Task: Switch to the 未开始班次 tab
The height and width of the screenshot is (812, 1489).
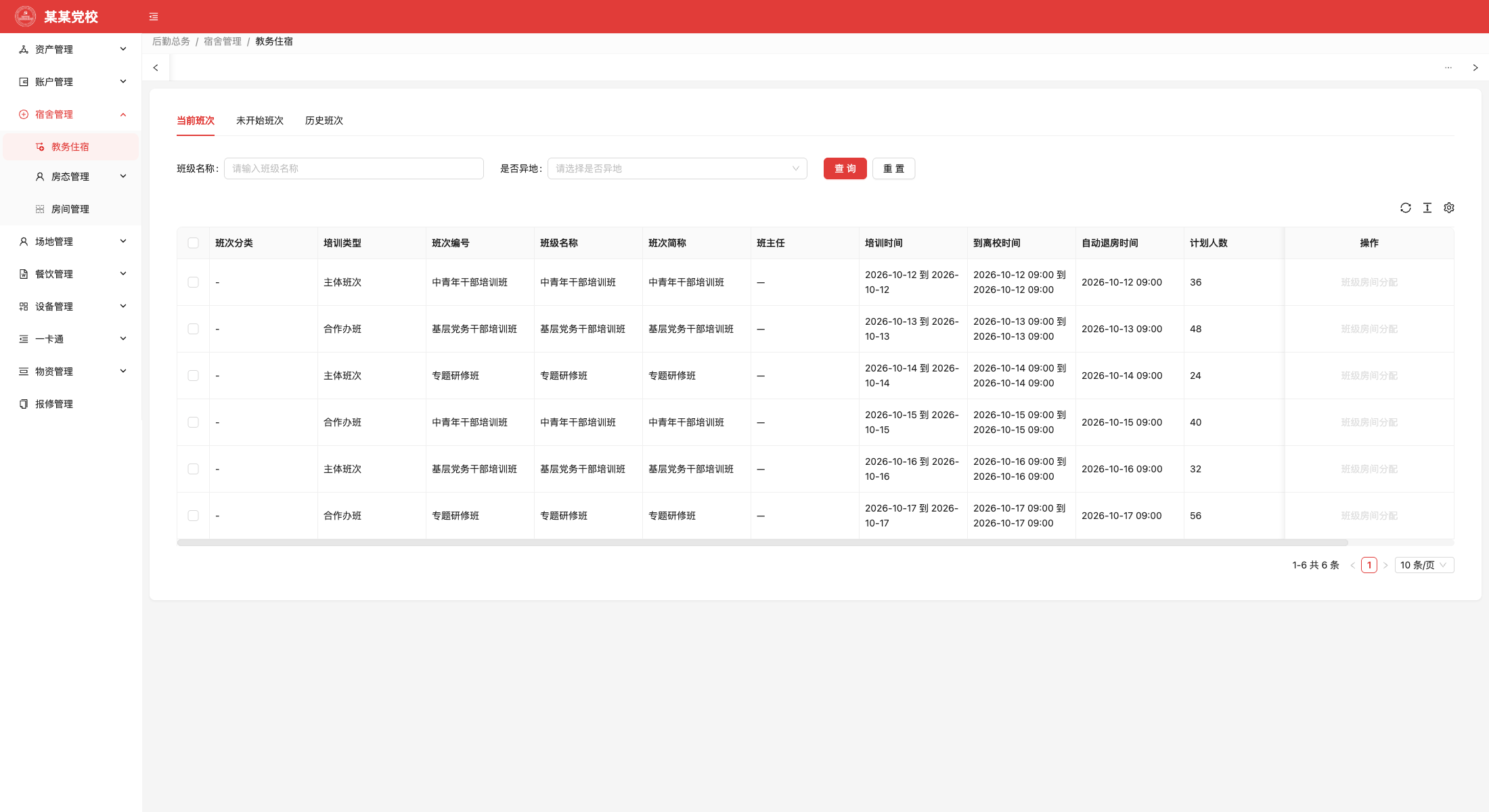Action: (x=260, y=120)
